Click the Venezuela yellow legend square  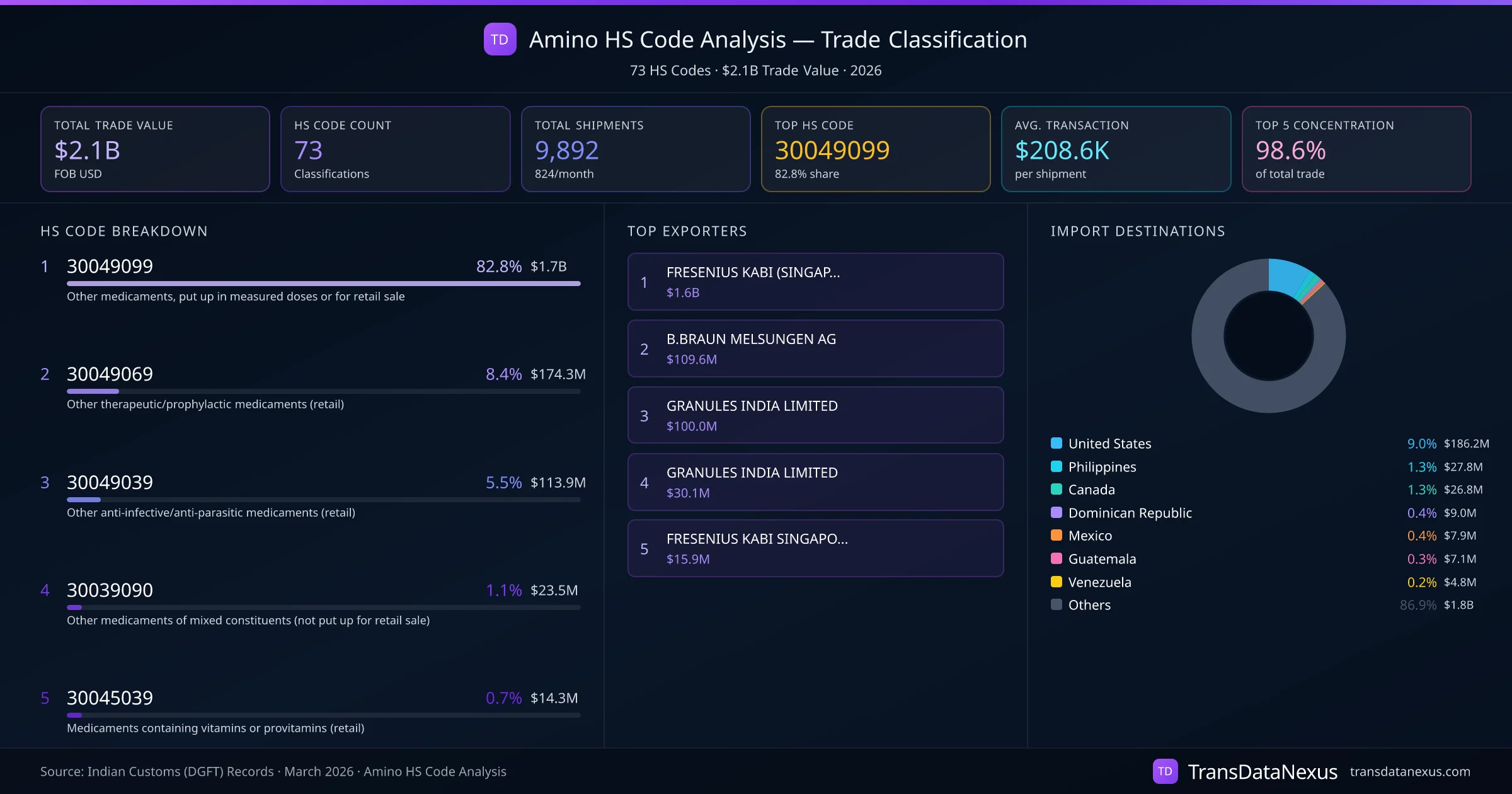click(1057, 582)
